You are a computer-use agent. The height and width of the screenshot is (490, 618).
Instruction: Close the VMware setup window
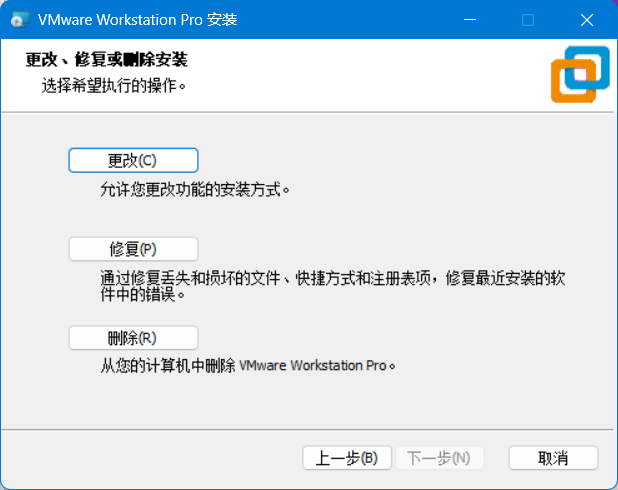point(586,20)
